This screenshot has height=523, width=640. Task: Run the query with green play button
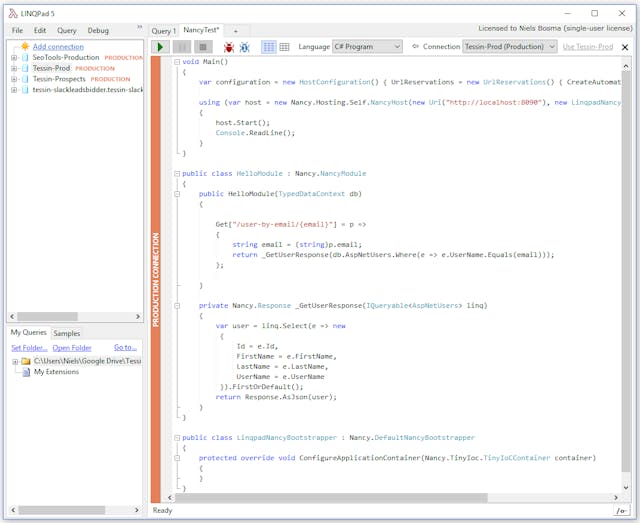click(160, 47)
